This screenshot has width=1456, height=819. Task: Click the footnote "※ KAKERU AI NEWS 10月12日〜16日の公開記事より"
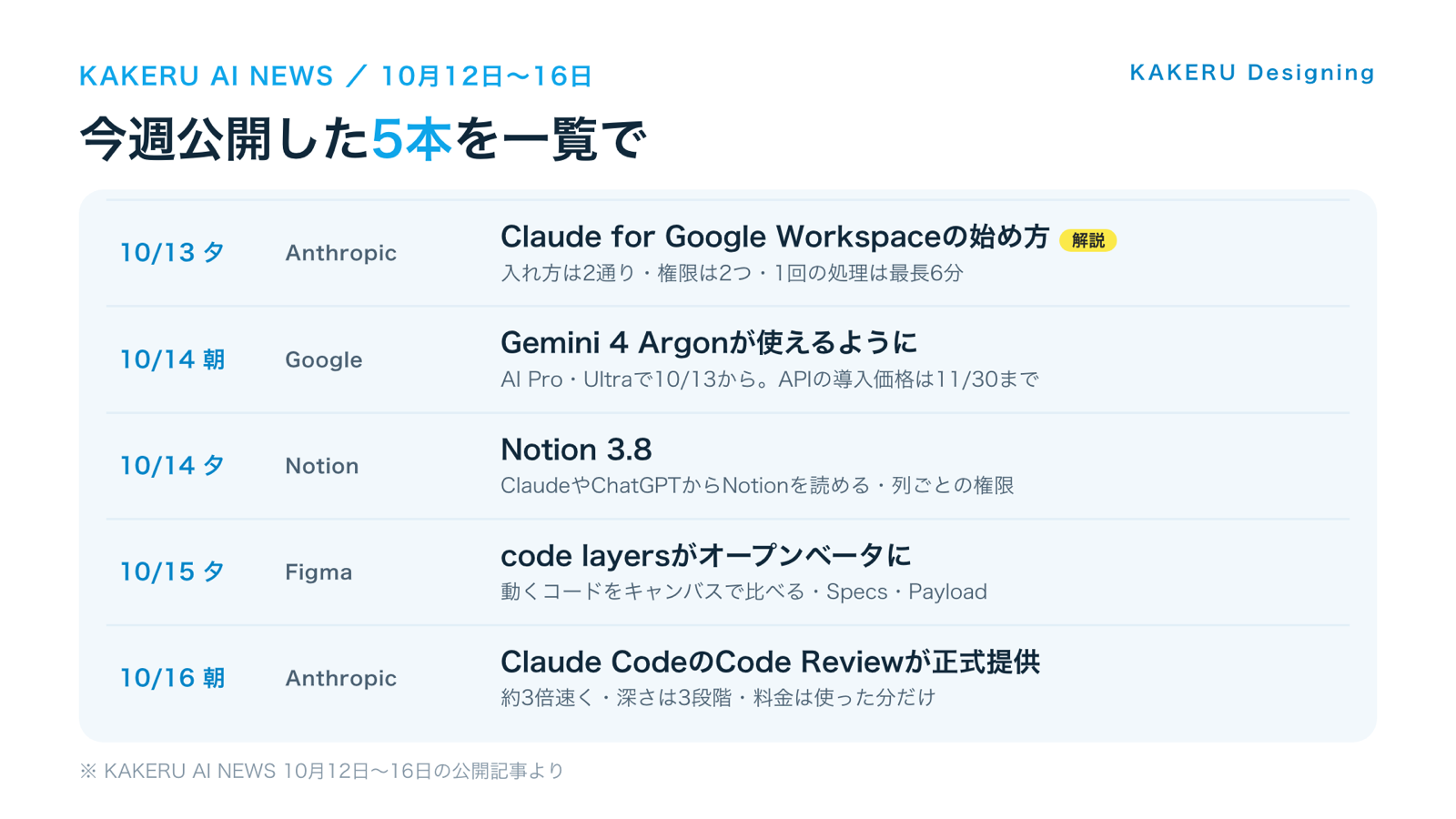coord(322,772)
